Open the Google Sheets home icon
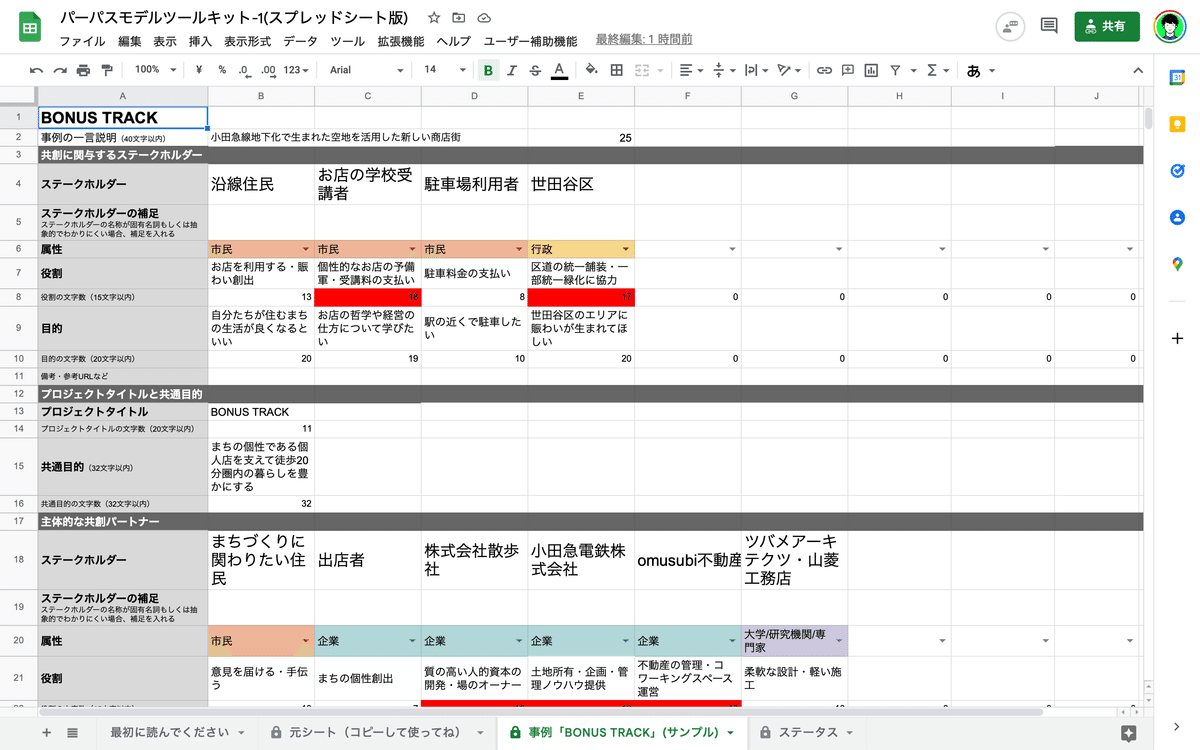The width and height of the screenshot is (1200, 750). tap(30, 27)
